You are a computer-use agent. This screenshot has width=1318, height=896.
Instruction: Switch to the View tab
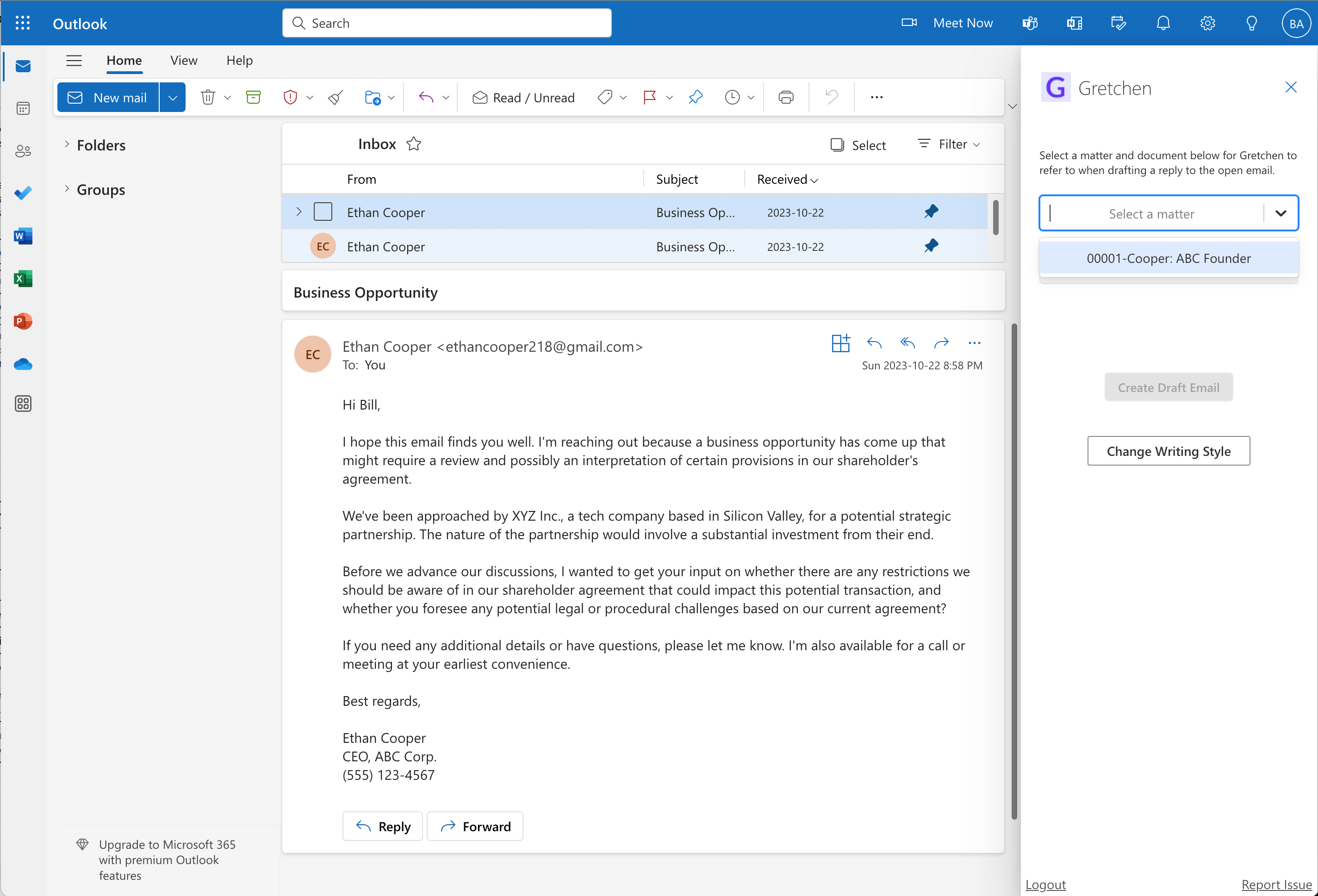184,60
